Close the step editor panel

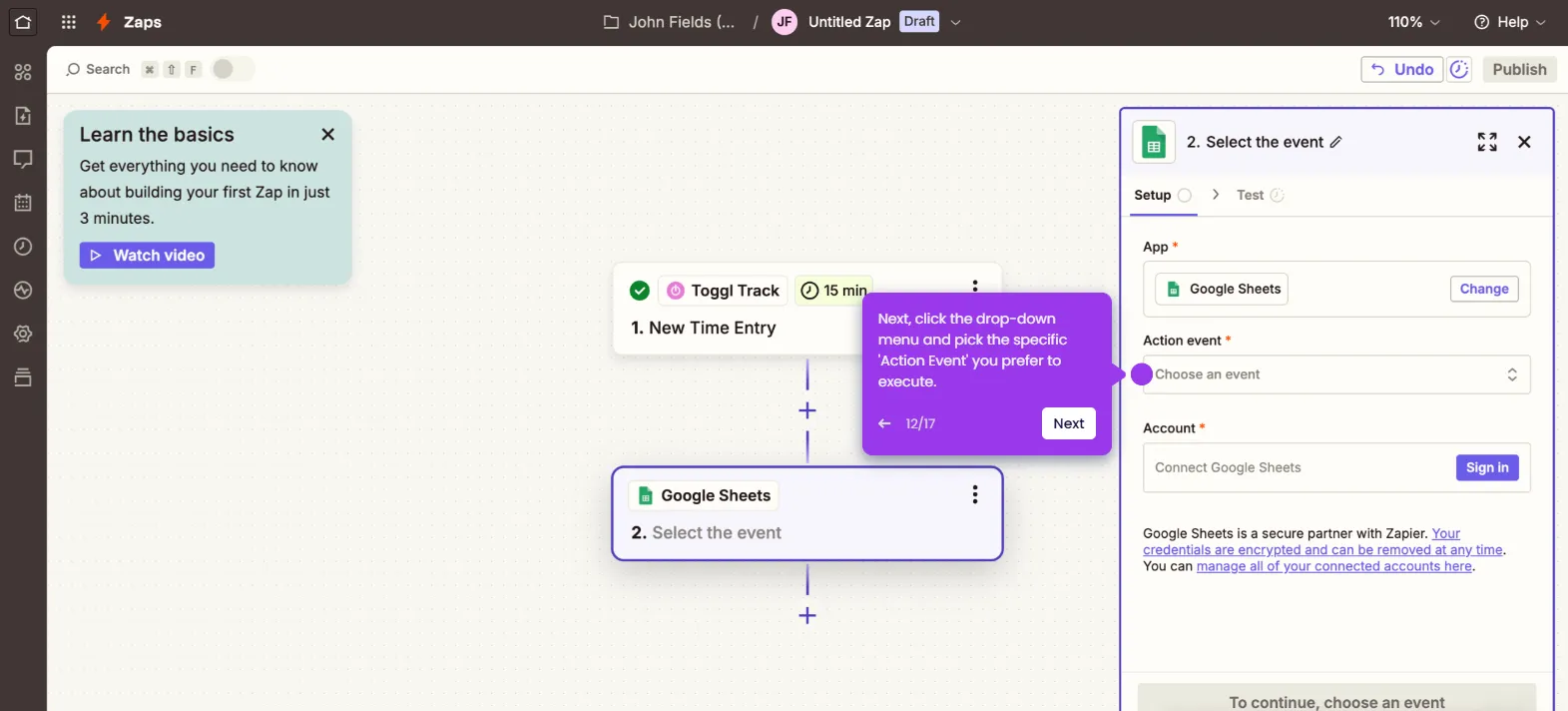[1524, 142]
